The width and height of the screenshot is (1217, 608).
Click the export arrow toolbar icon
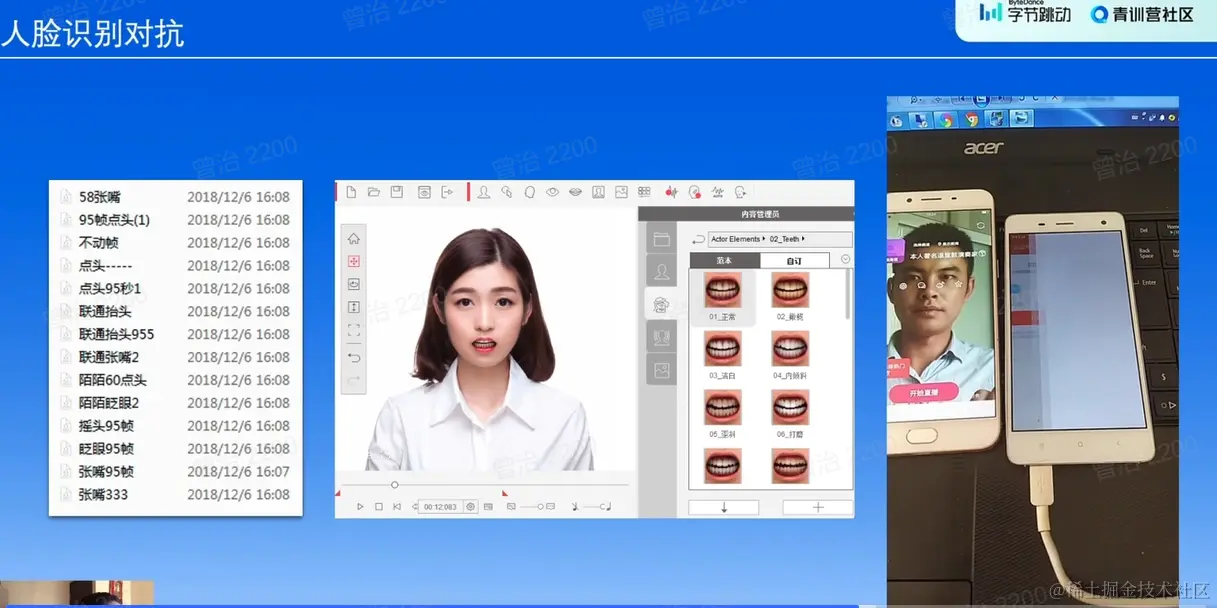447,191
